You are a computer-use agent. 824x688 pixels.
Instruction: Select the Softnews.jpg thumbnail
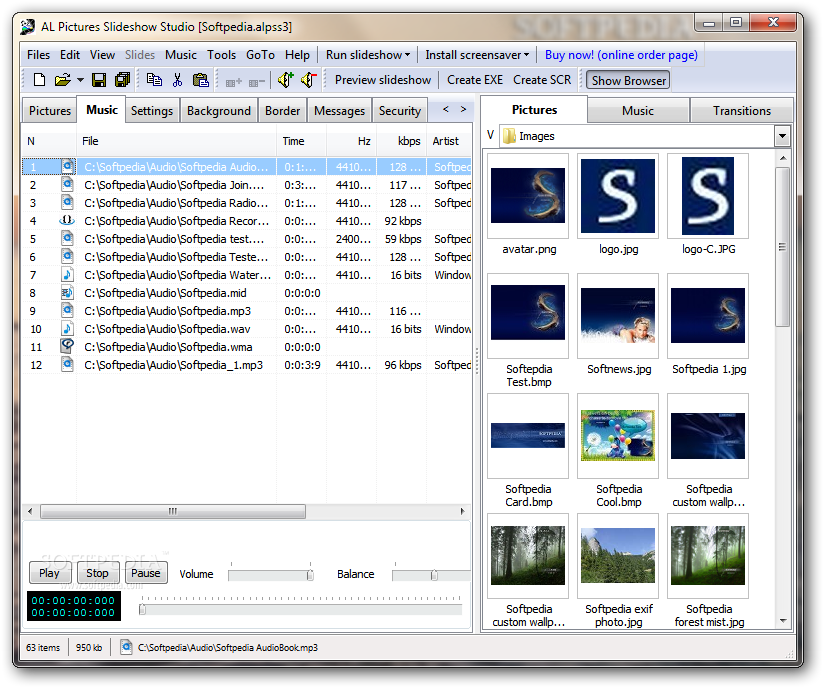619,316
